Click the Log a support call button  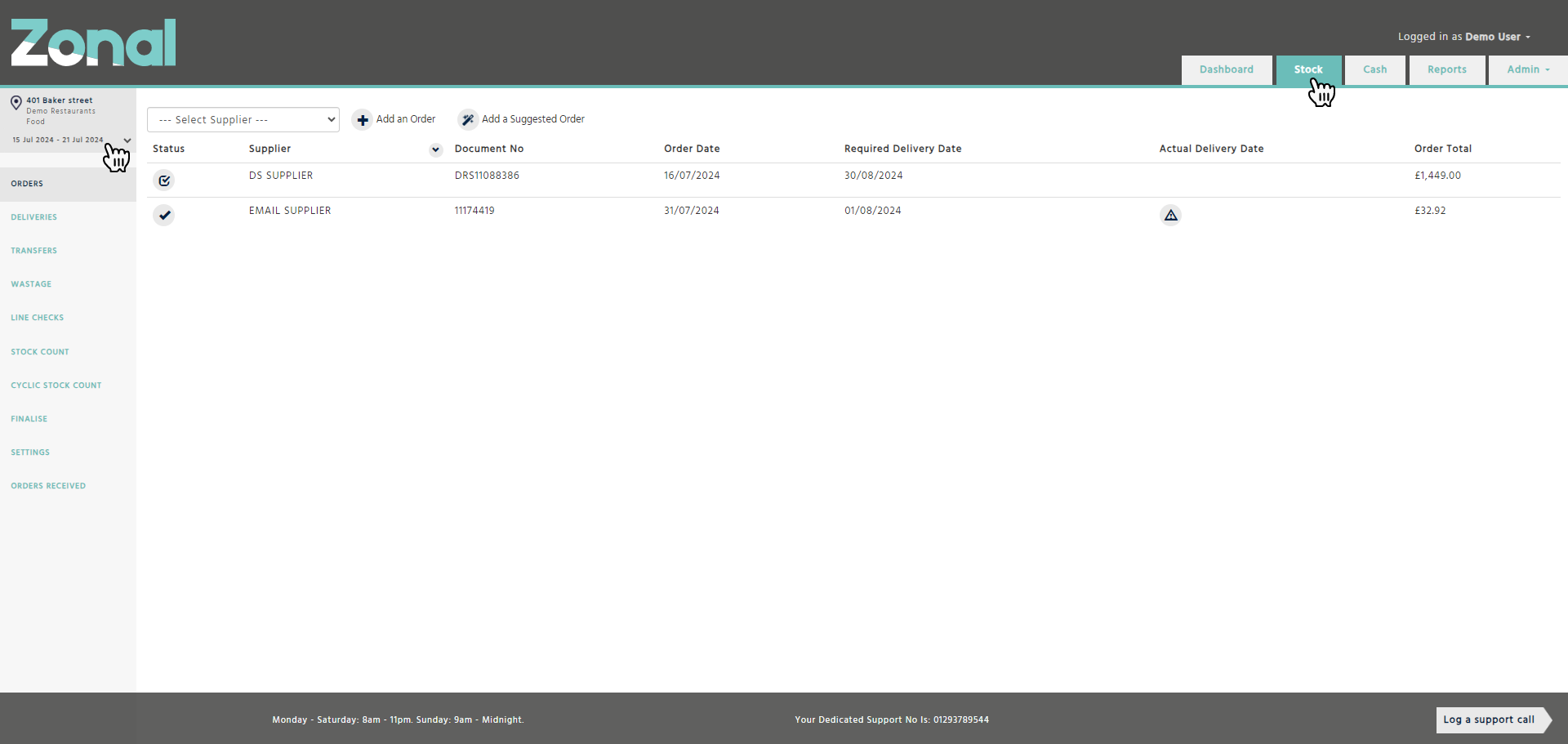[x=1494, y=719]
